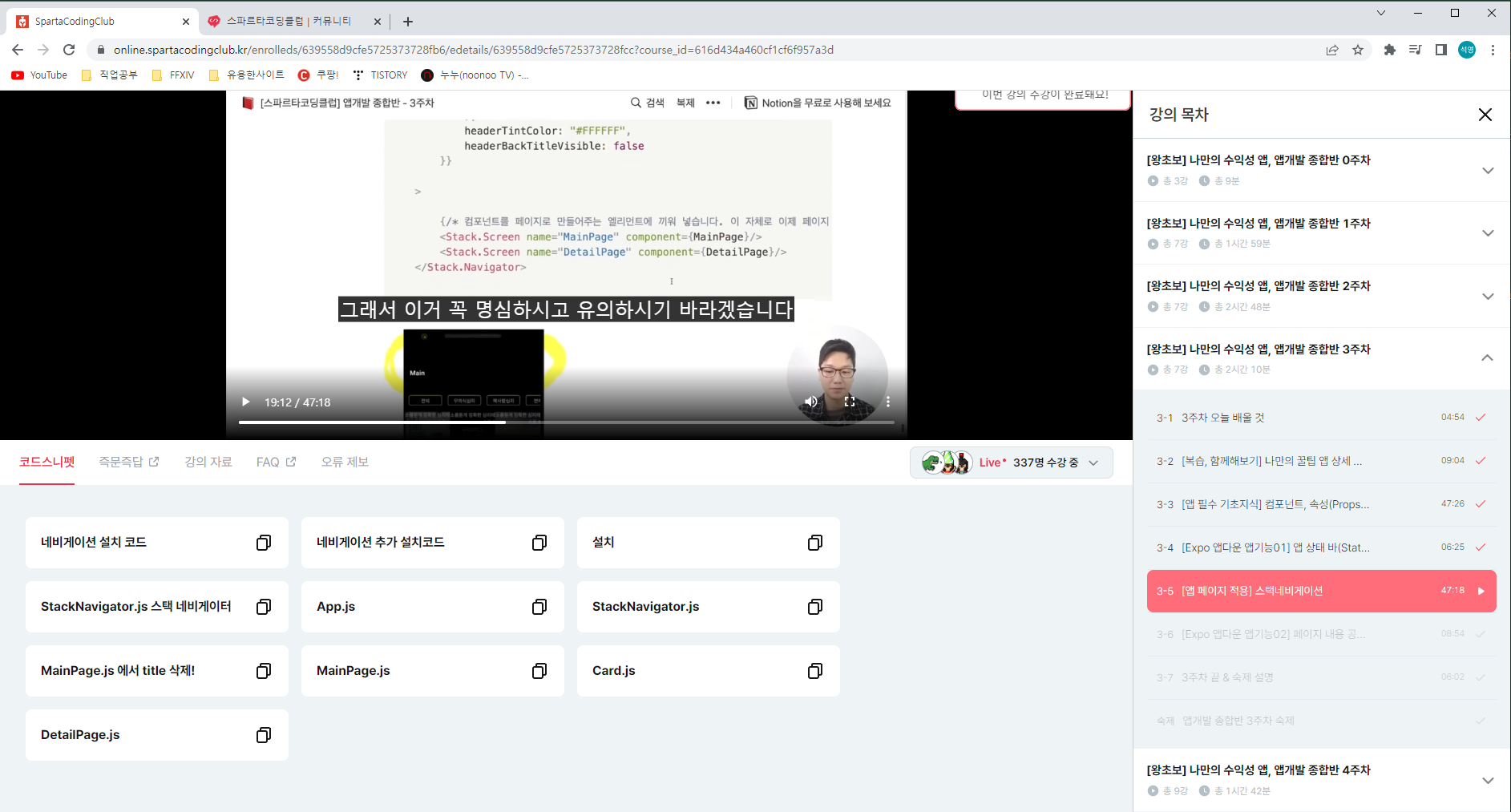Open the 유용한사이트 bookmark folder
Viewport: 1511px width, 812px height.
[x=246, y=75]
